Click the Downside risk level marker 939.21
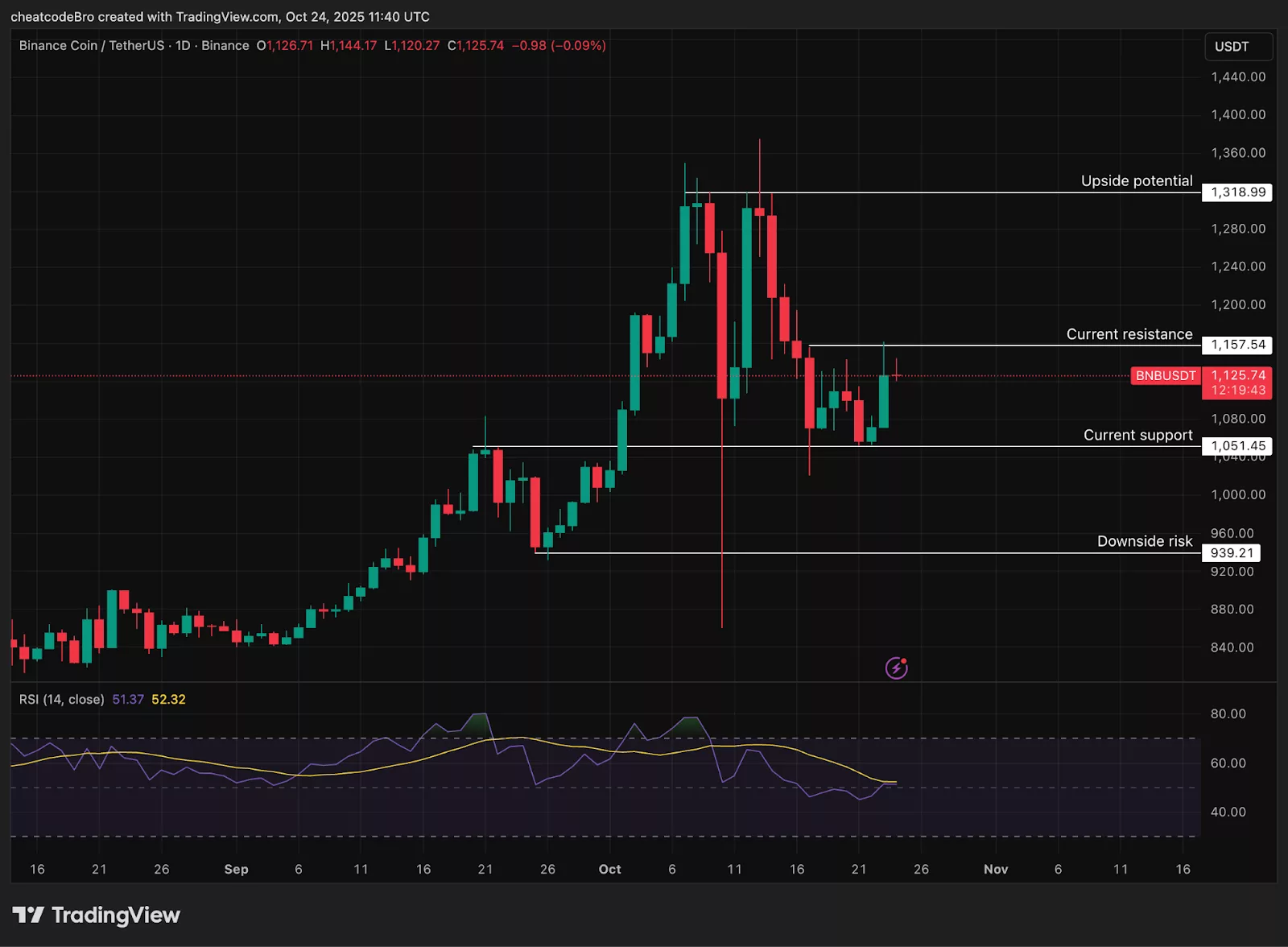This screenshot has width=1288, height=947. click(x=1232, y=552)
